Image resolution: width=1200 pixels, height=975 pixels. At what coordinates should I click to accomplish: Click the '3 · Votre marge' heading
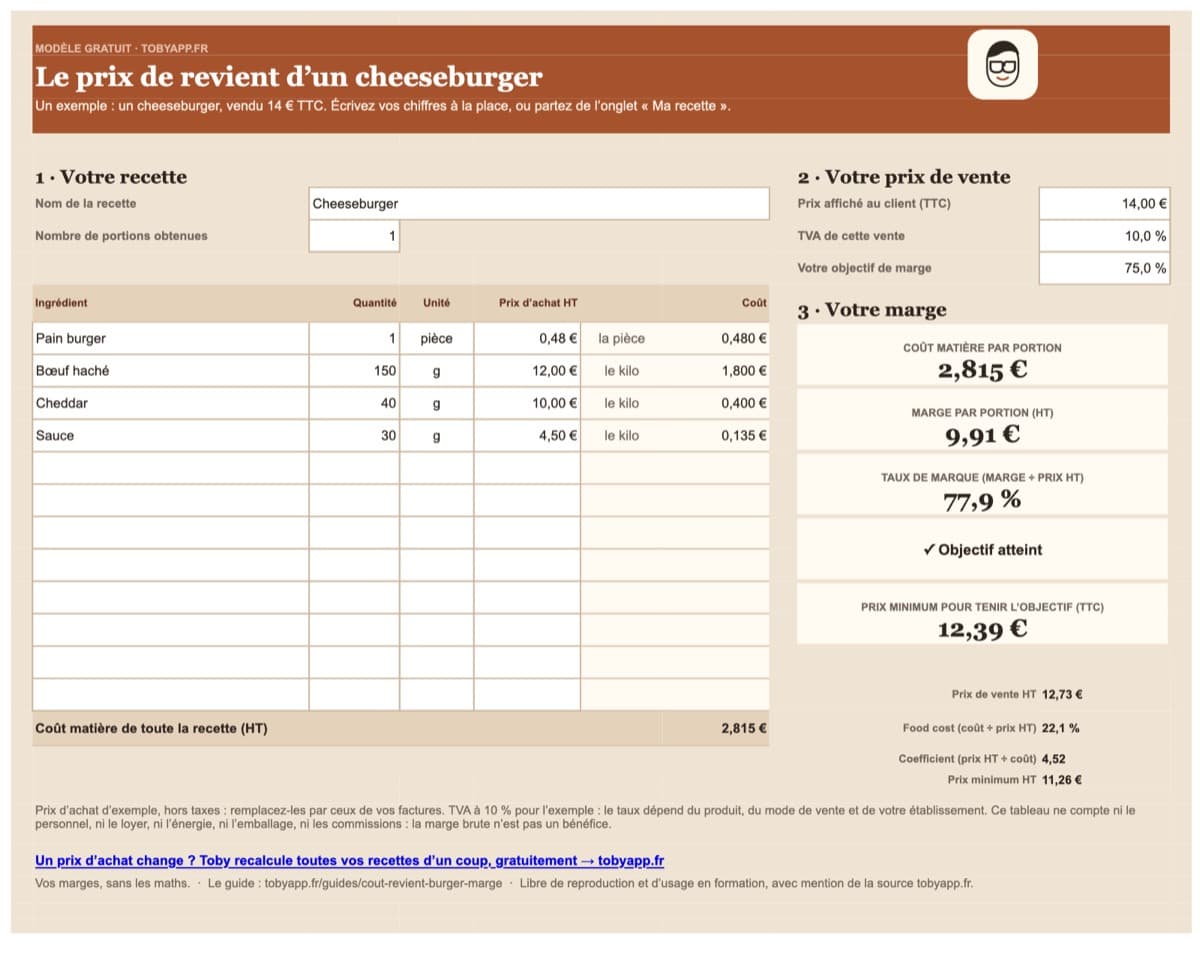(x=872, y=310)
